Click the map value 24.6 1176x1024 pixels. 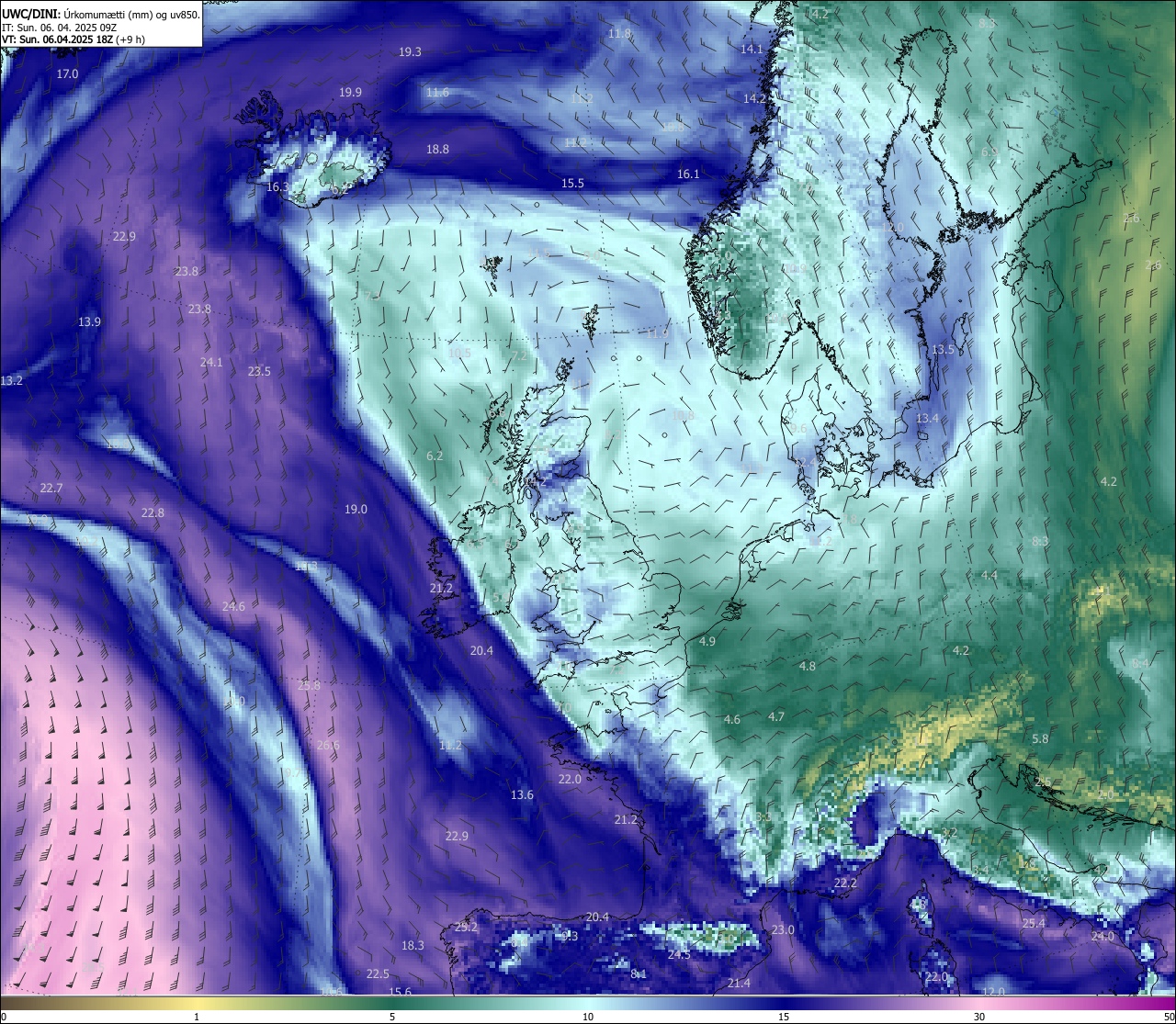pyautogui.click(x=233, y=607)
